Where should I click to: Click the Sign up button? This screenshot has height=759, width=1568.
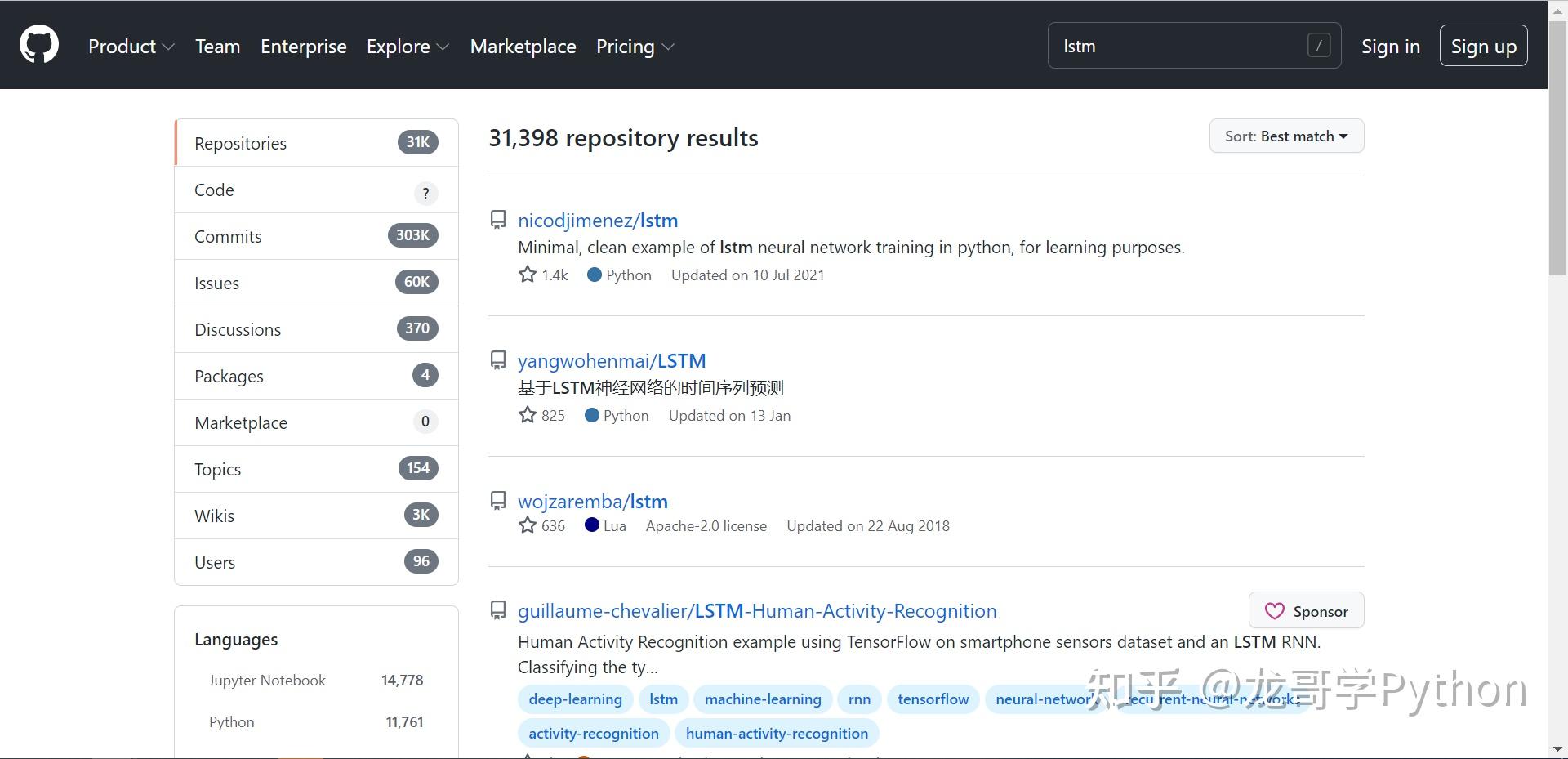pyautogui.click(x=1483, y=46)
